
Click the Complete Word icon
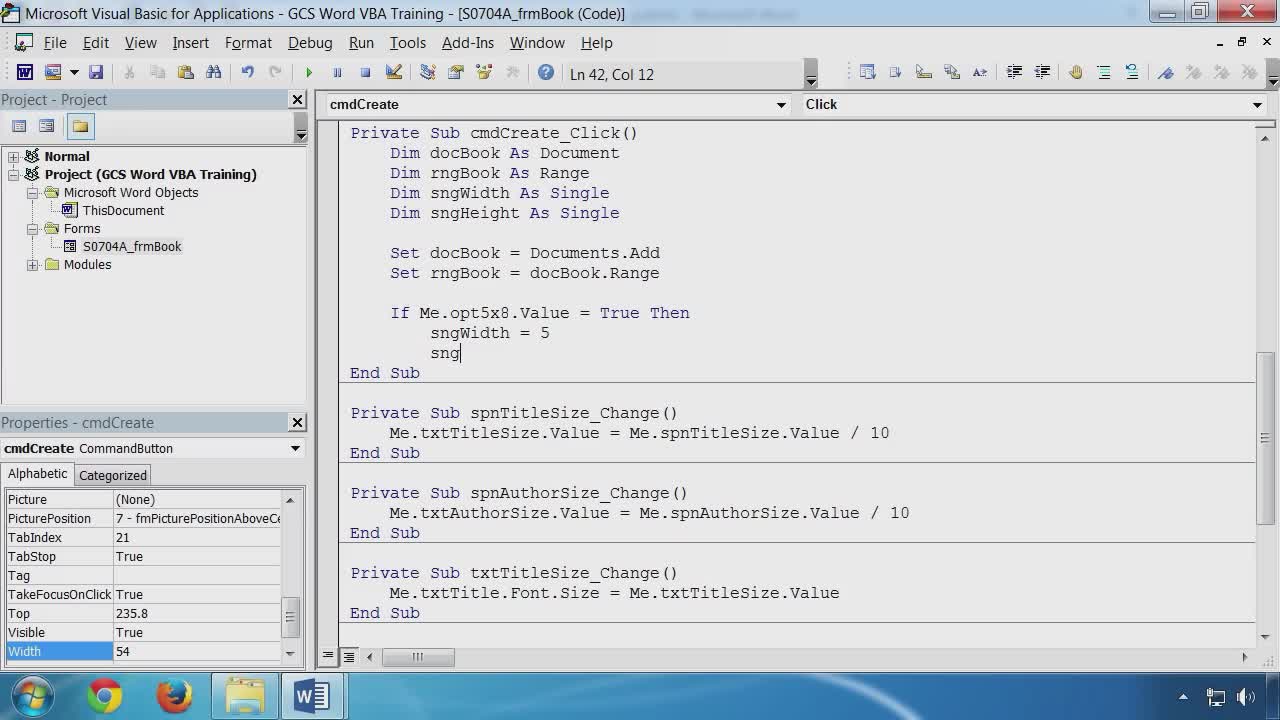pyautogui.click(x=979, y=72)
